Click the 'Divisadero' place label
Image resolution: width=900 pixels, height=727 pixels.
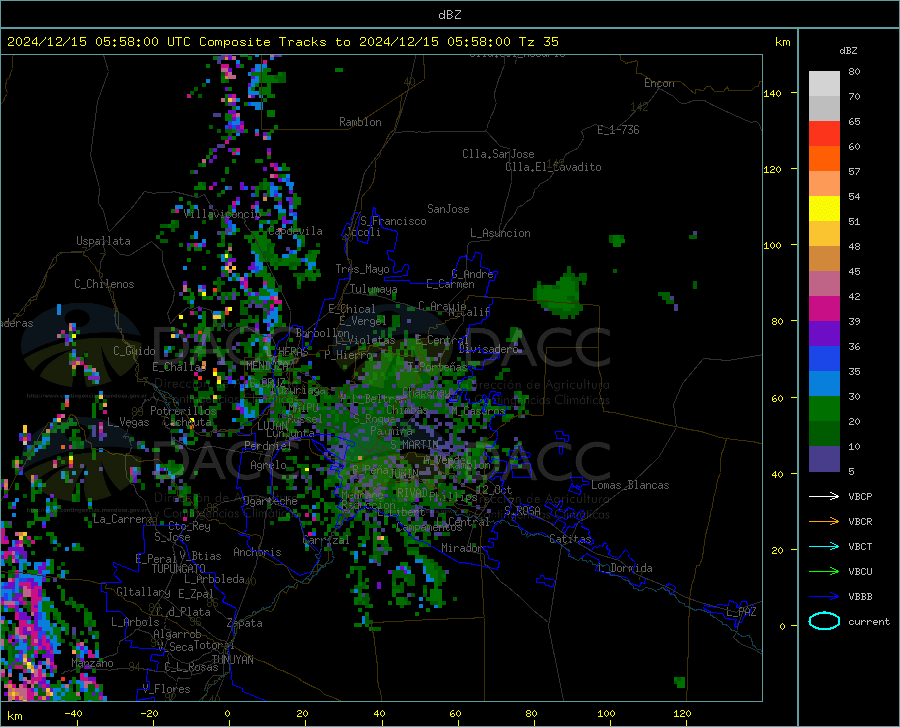coord(488,349)
